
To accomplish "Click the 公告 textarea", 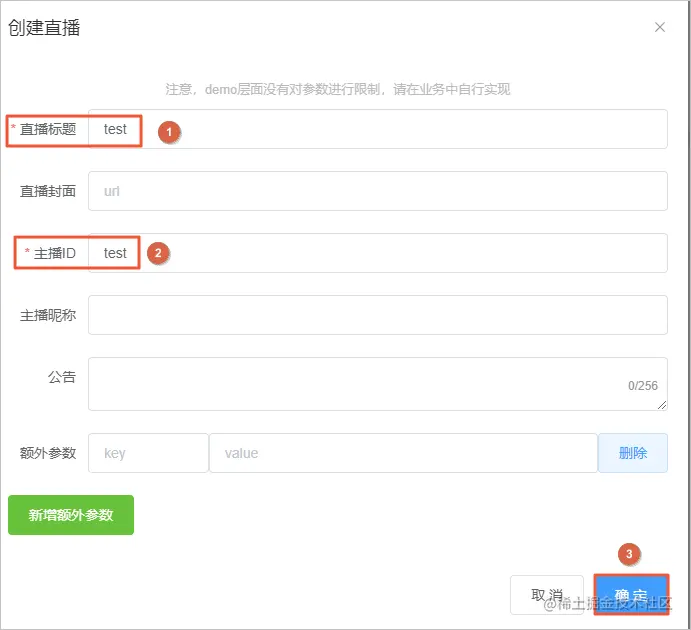I will point(378,384).
